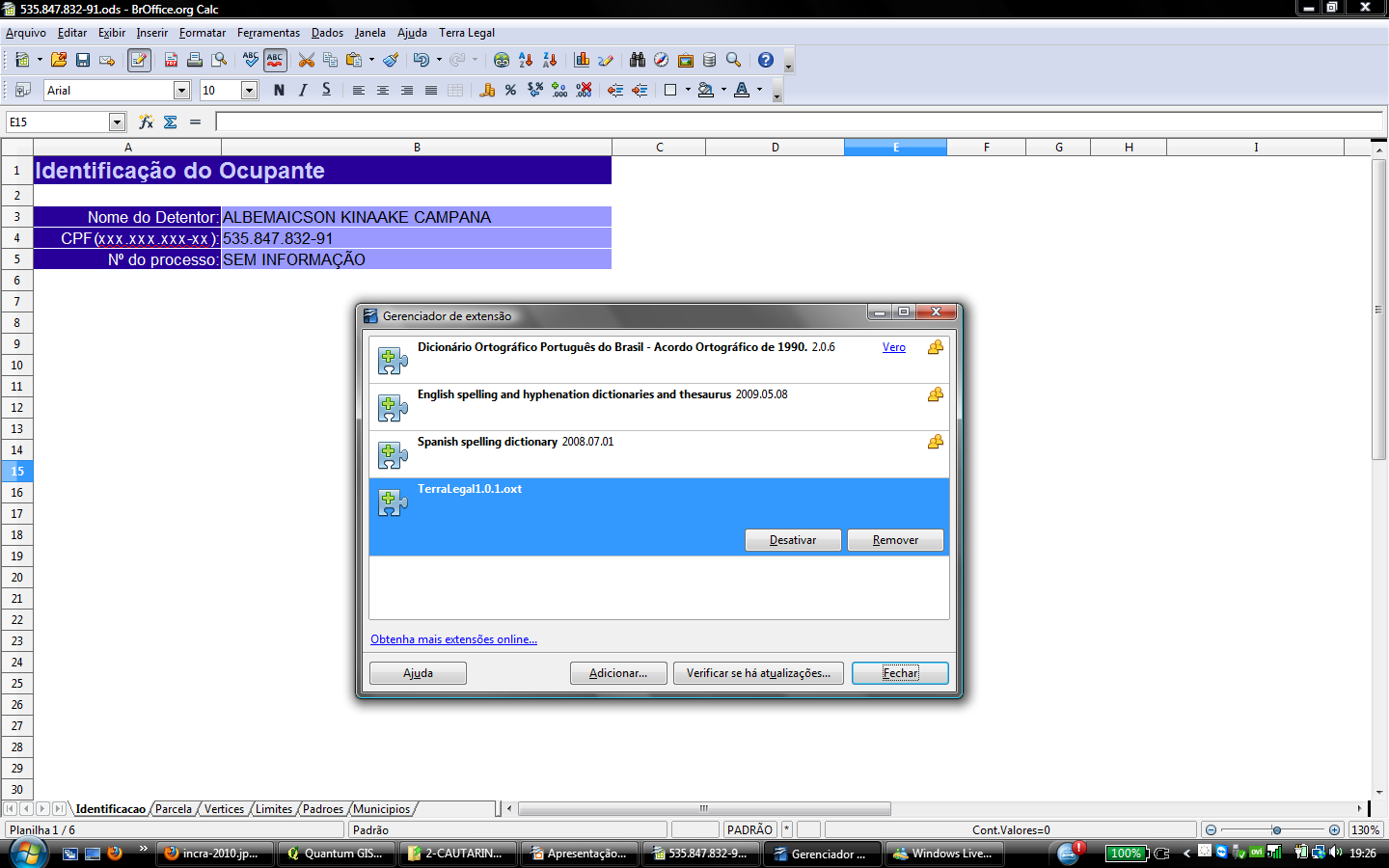Open the Navigator
The width and height of the screenshot is (1389, 868).
point(662,60)
